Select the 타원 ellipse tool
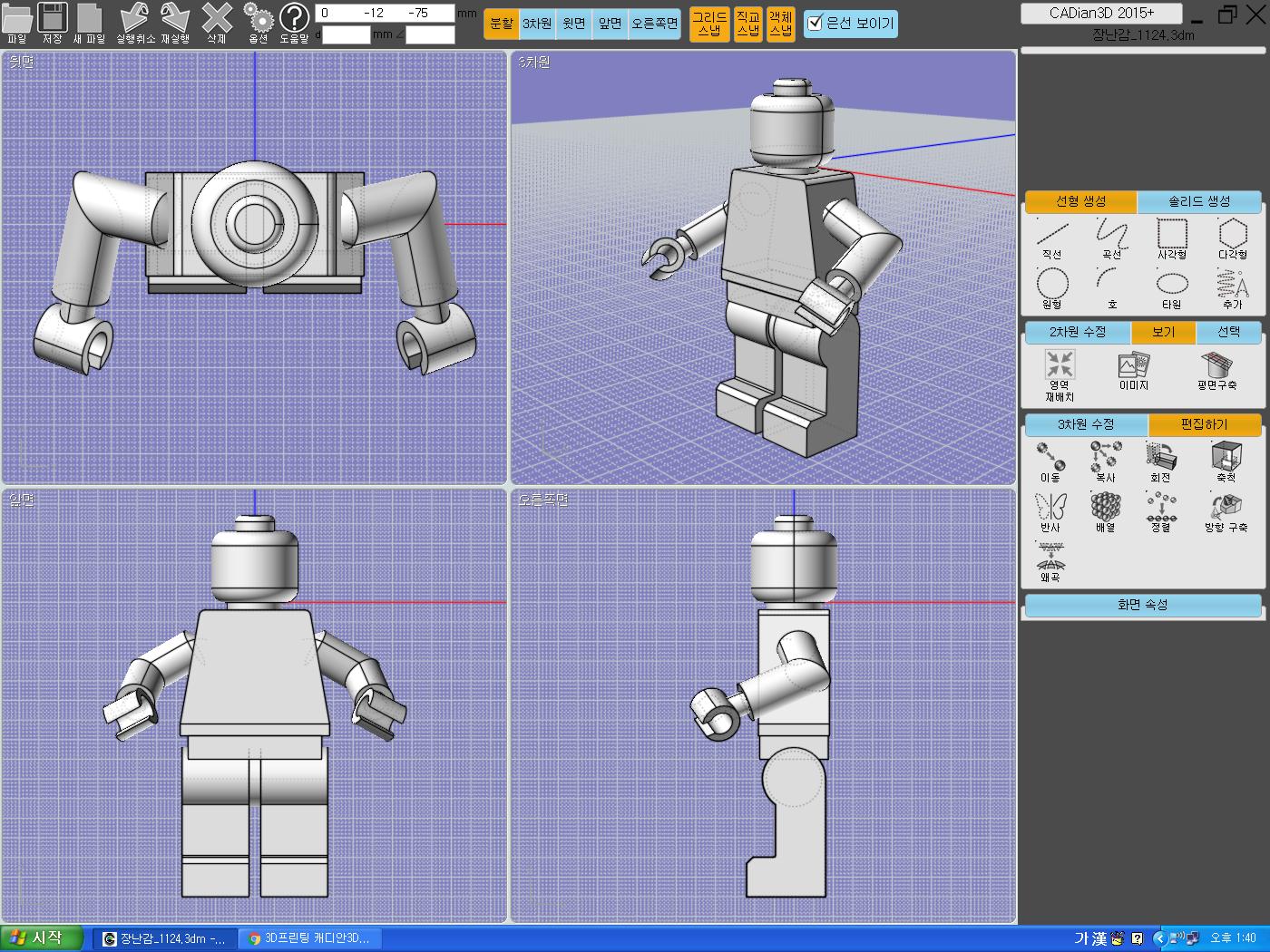The width and height of the screenshot is (1270, 952). [1172, 288]
